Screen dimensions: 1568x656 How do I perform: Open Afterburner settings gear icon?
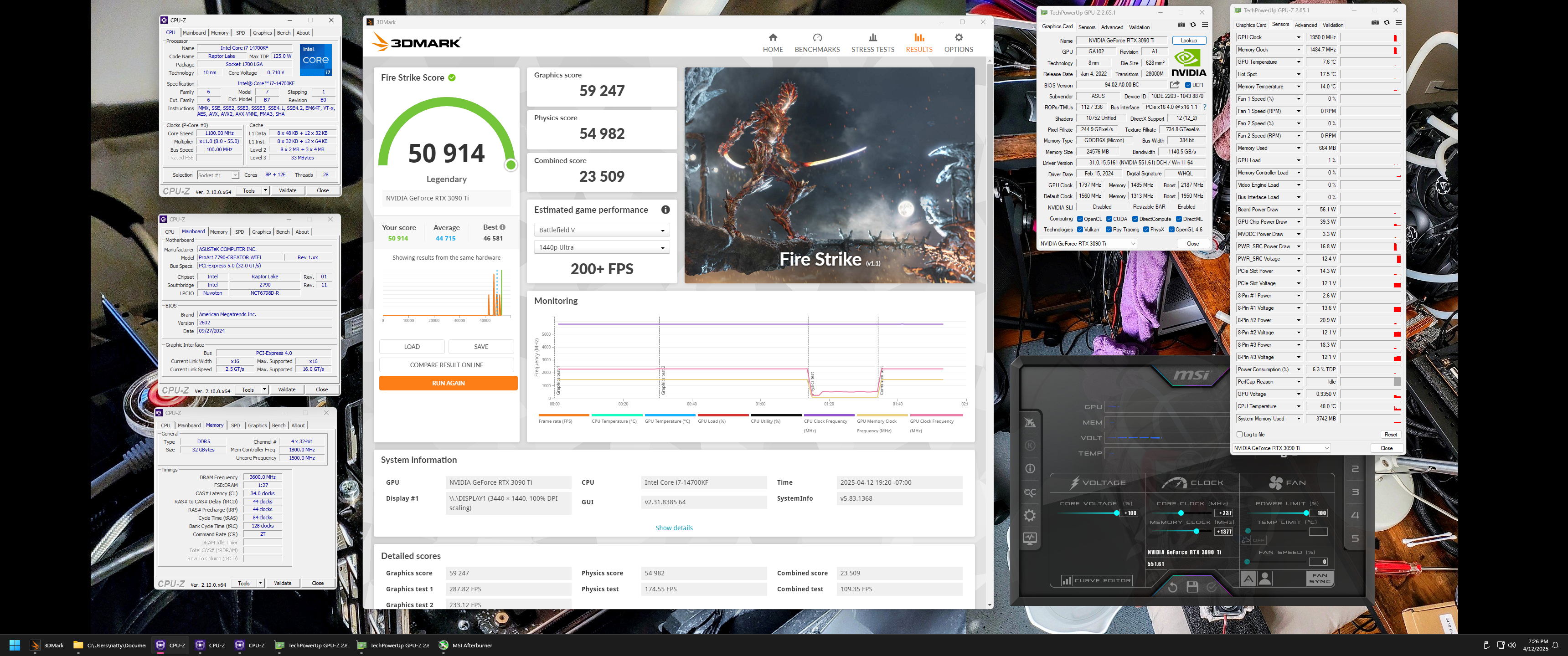(x=1030, y=515)
